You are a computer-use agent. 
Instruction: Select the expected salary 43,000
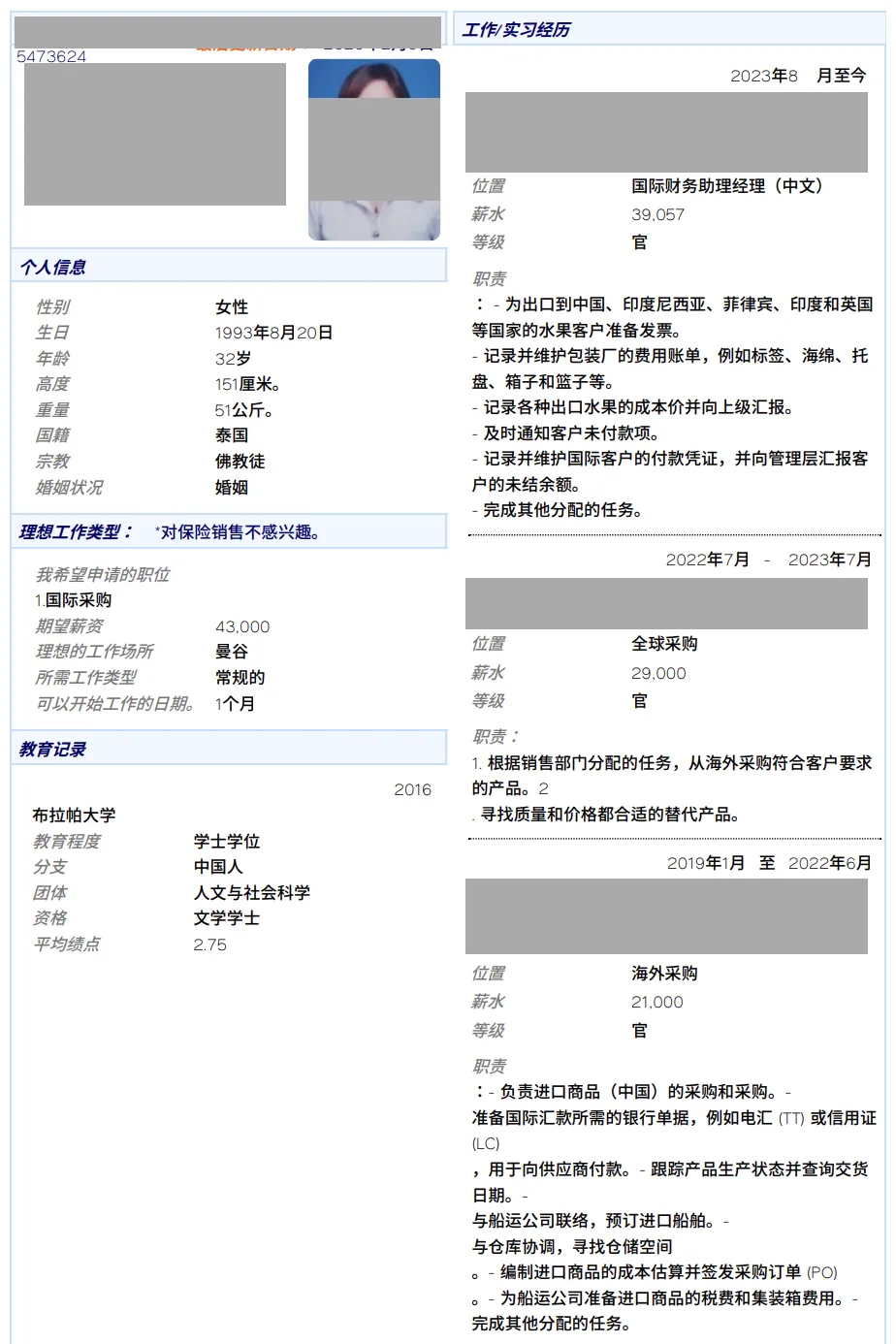coord(242,627)
